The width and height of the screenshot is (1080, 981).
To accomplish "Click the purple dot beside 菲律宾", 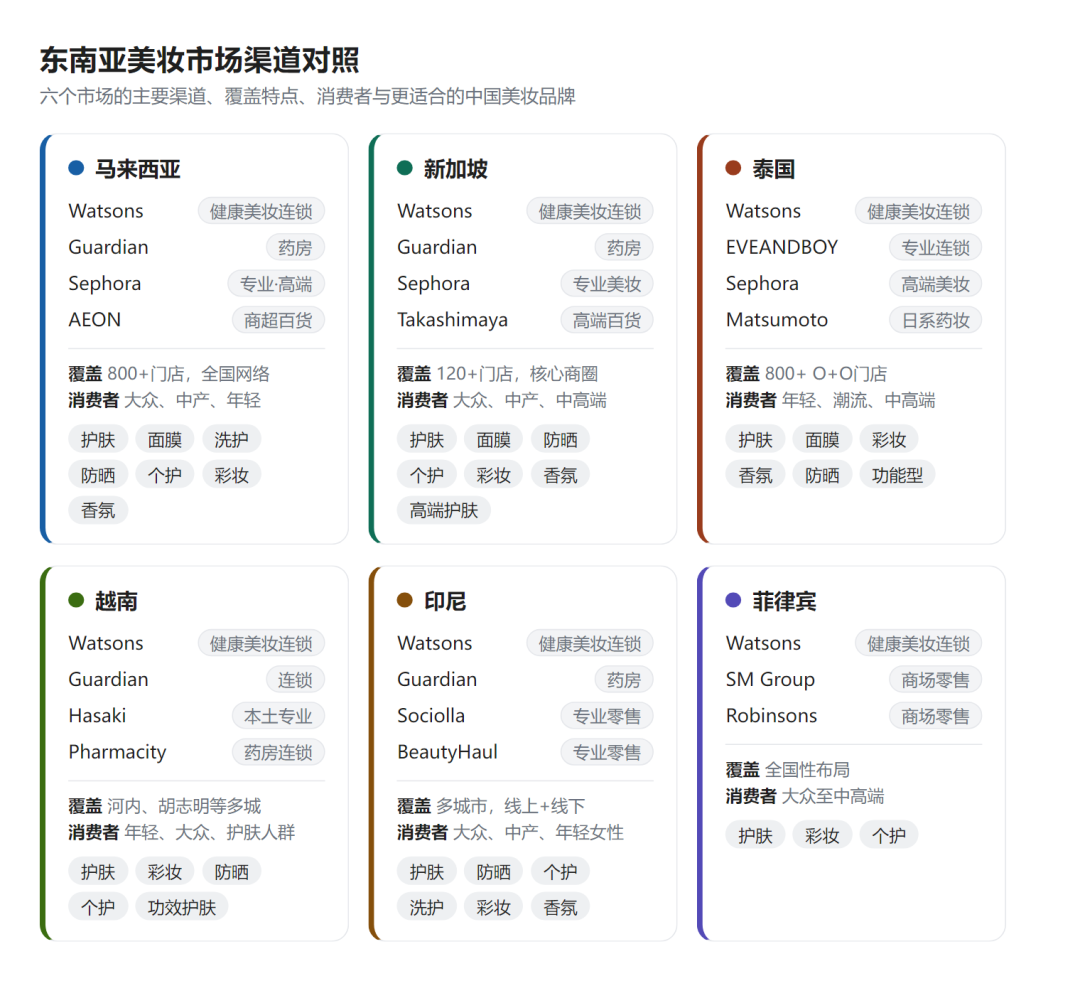I will tap(734, 600).
